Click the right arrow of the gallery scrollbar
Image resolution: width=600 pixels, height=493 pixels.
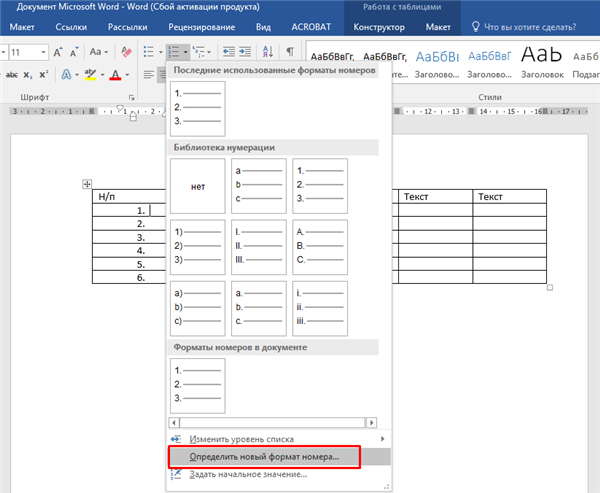[371, 423]
